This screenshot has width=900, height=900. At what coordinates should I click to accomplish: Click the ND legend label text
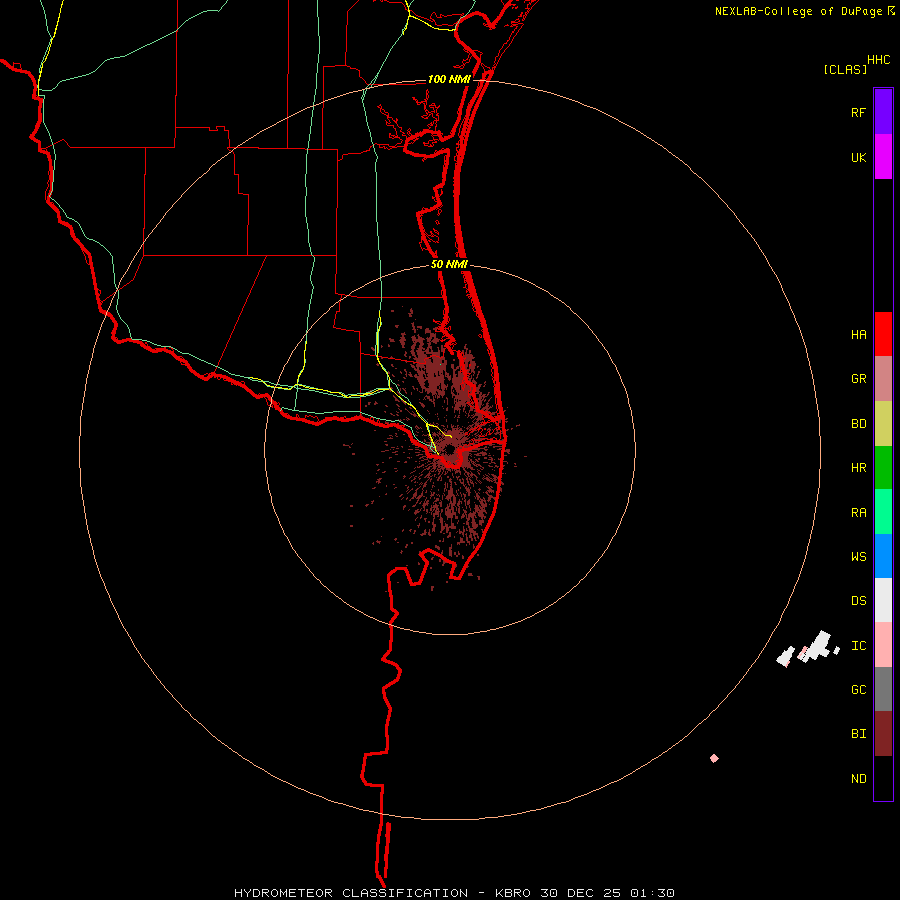(x=858, y=779)
